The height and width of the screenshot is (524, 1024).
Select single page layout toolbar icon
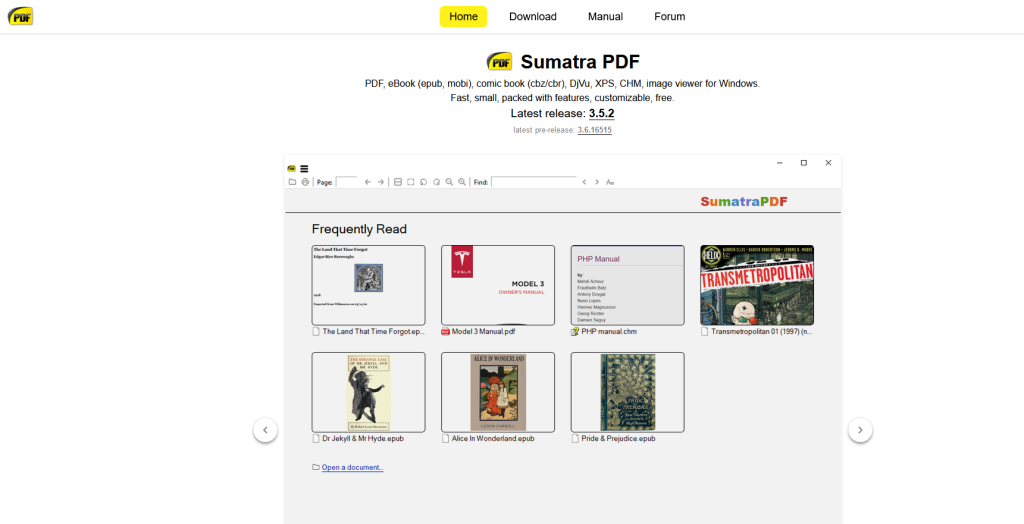(411, 182)
